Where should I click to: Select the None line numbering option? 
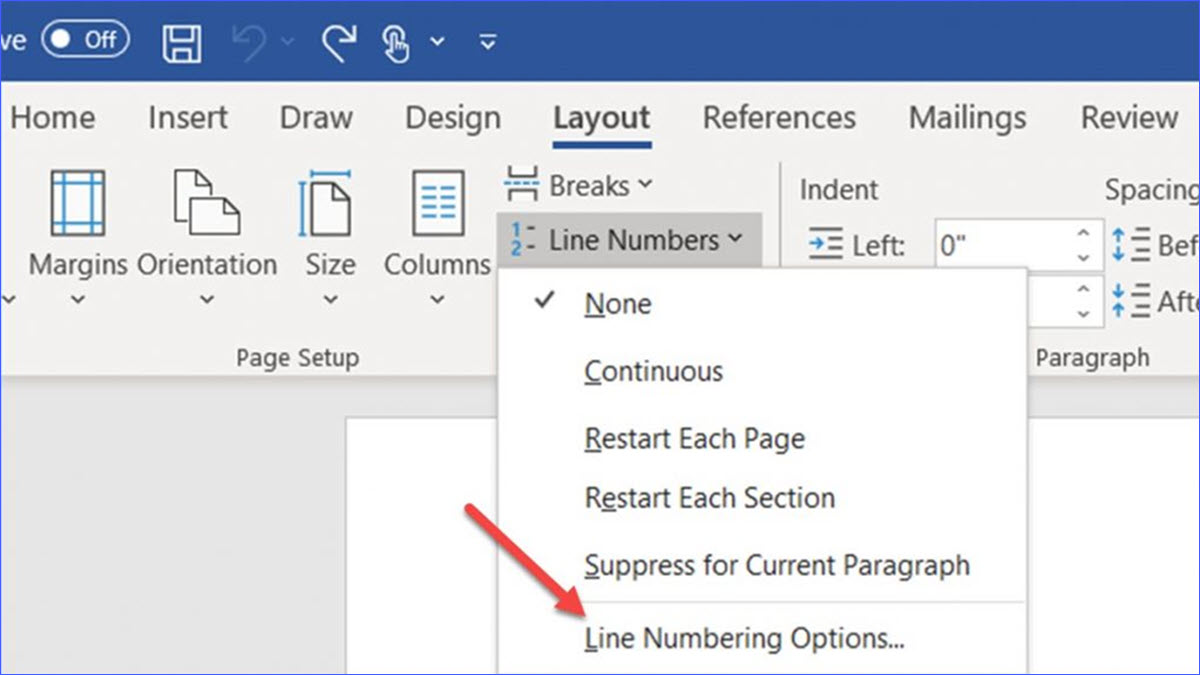click(617, 304)
